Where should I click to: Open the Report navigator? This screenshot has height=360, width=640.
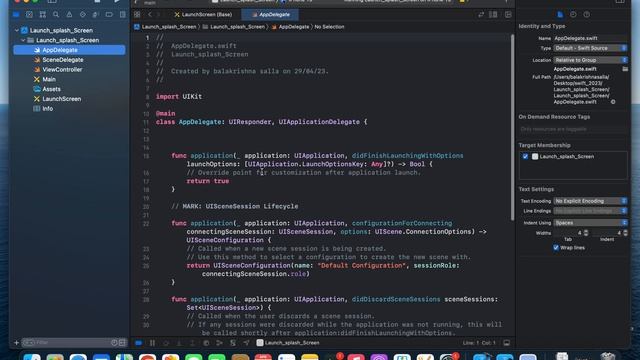tap(122, 15)
